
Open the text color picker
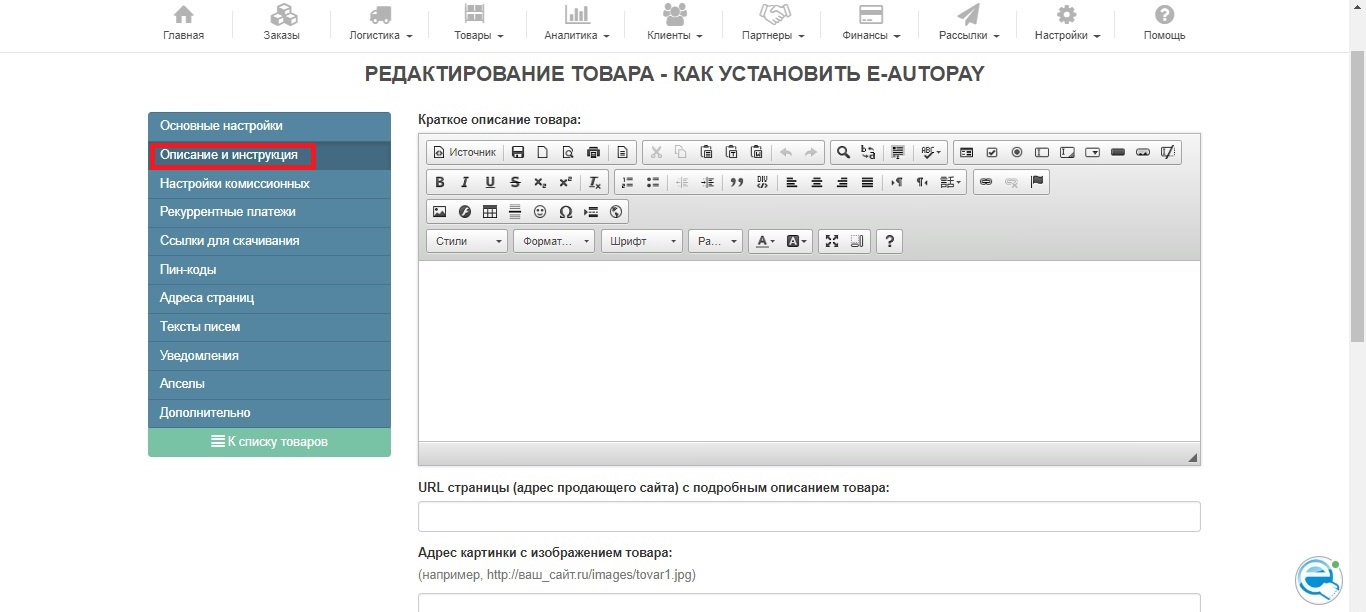point(765,241)
